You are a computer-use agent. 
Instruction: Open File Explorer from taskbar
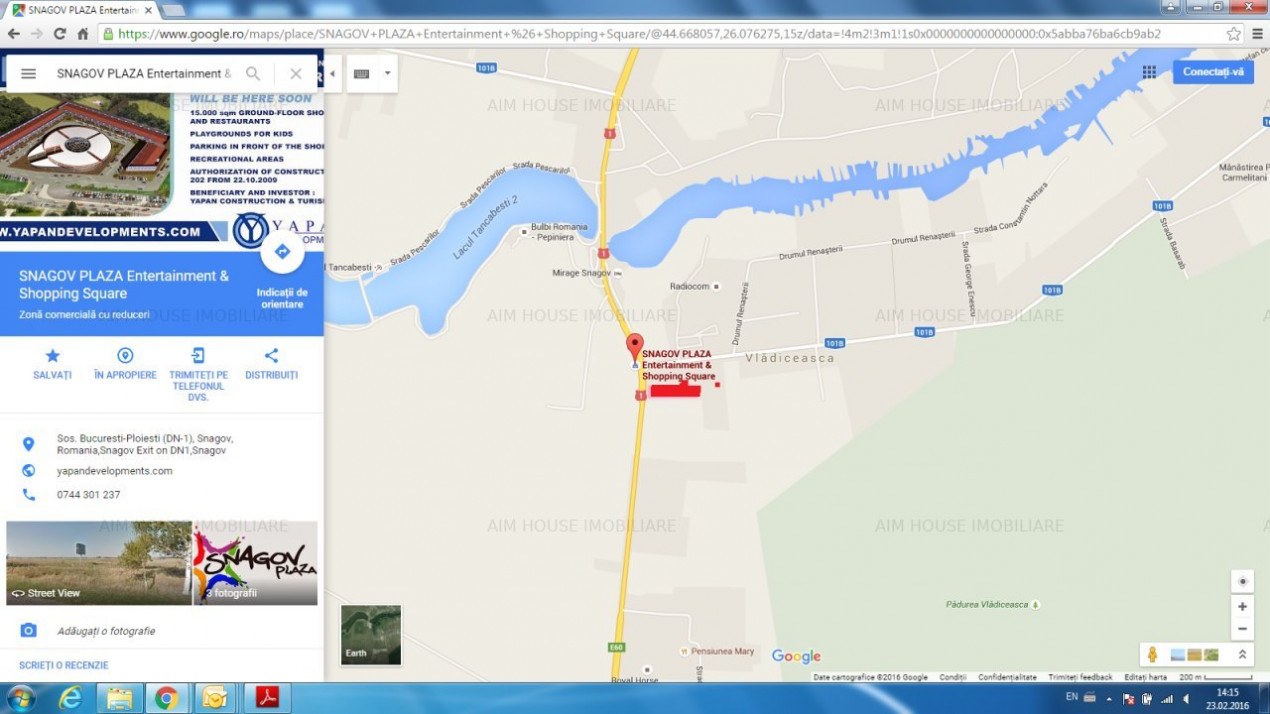(x=119, y=698)
